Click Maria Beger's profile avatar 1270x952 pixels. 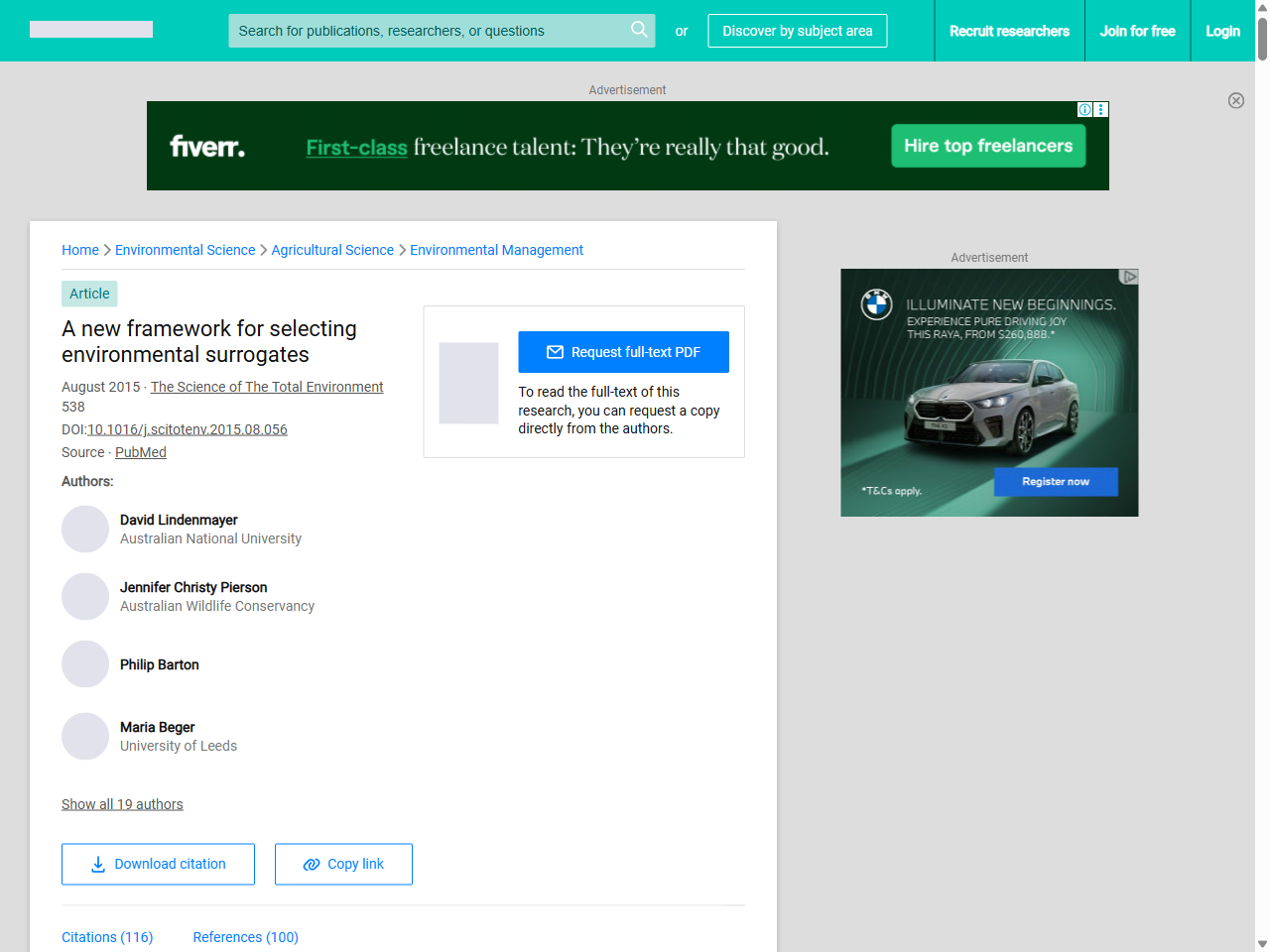pyautogui.click(x=85, y=737)
